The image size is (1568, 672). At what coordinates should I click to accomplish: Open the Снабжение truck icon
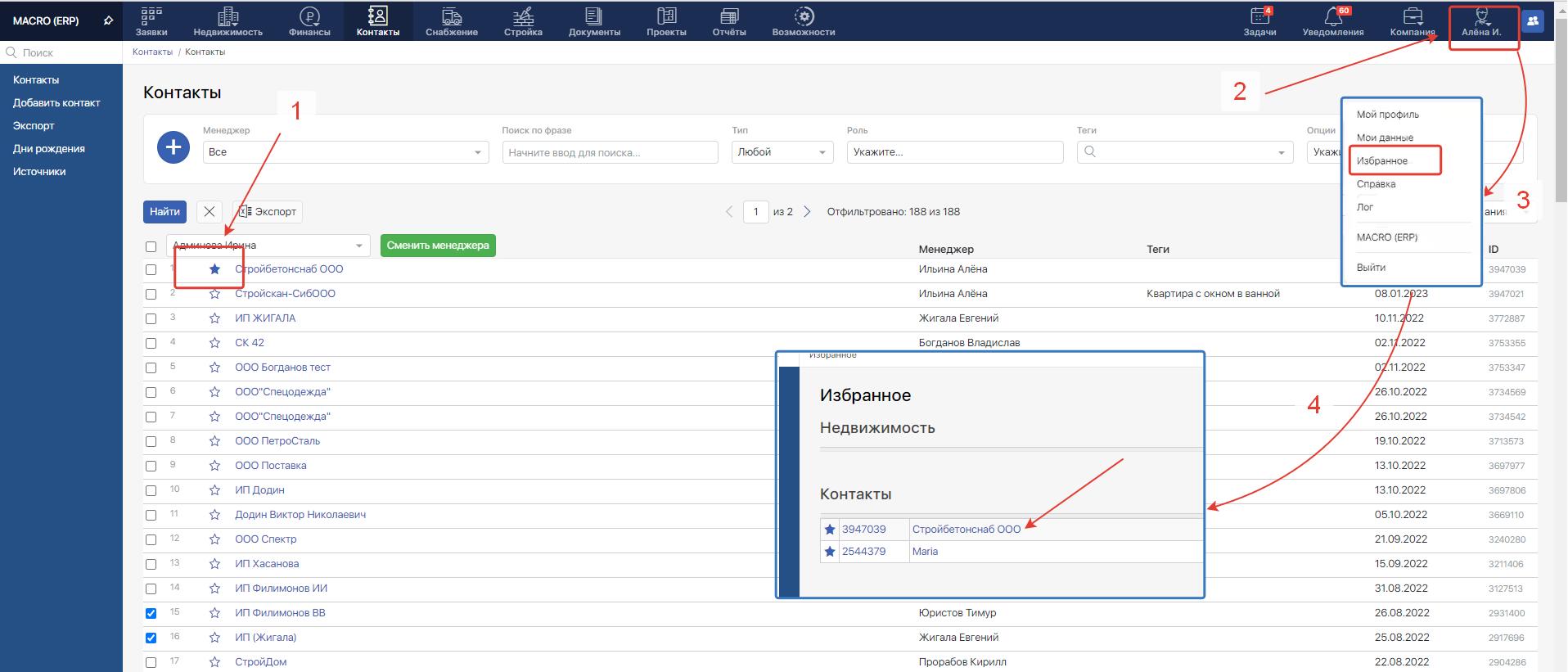(x=451, y=16)
